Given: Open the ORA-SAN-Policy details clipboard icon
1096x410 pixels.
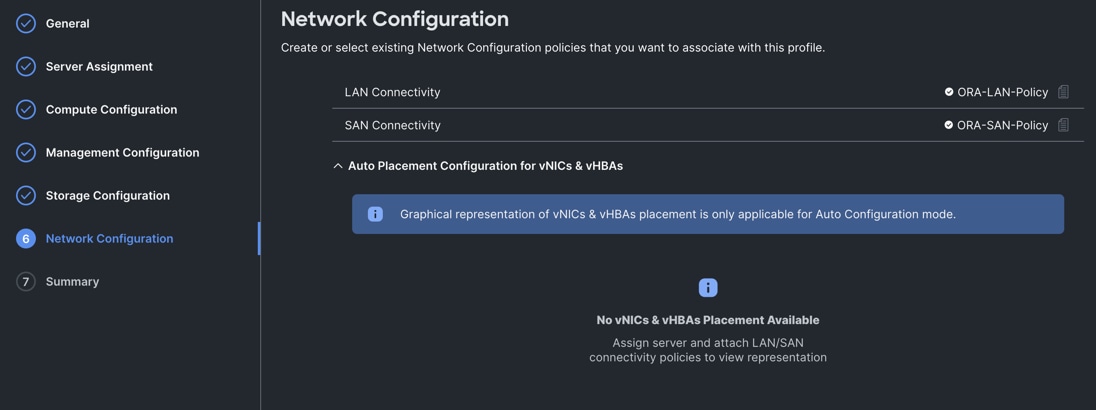Looking at the screenshot, I should 1063,125.
